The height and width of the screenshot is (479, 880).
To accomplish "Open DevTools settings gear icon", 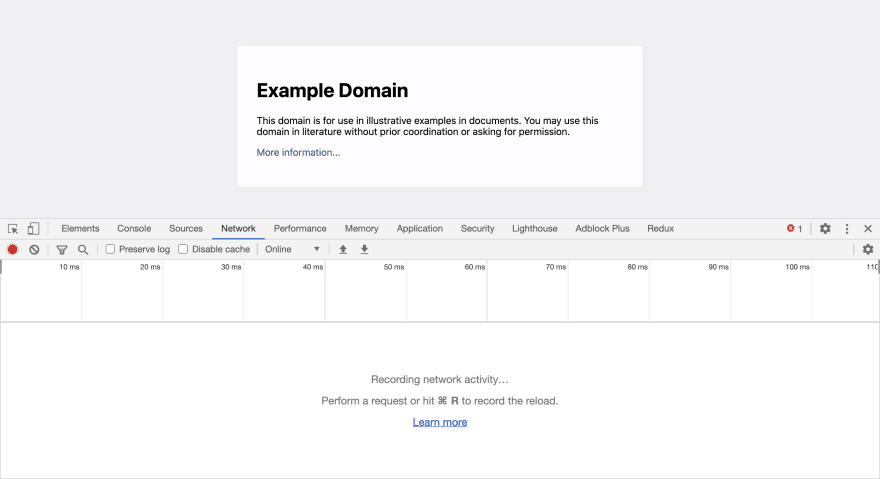I will [825, 229].
